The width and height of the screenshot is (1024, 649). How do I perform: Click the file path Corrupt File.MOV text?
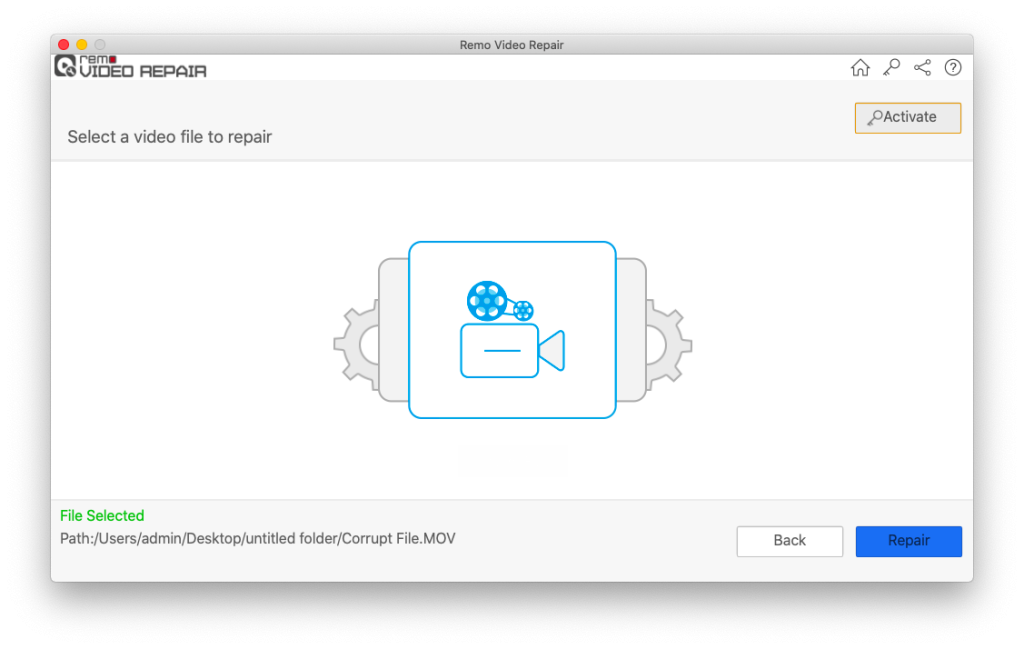coord(258,539)
